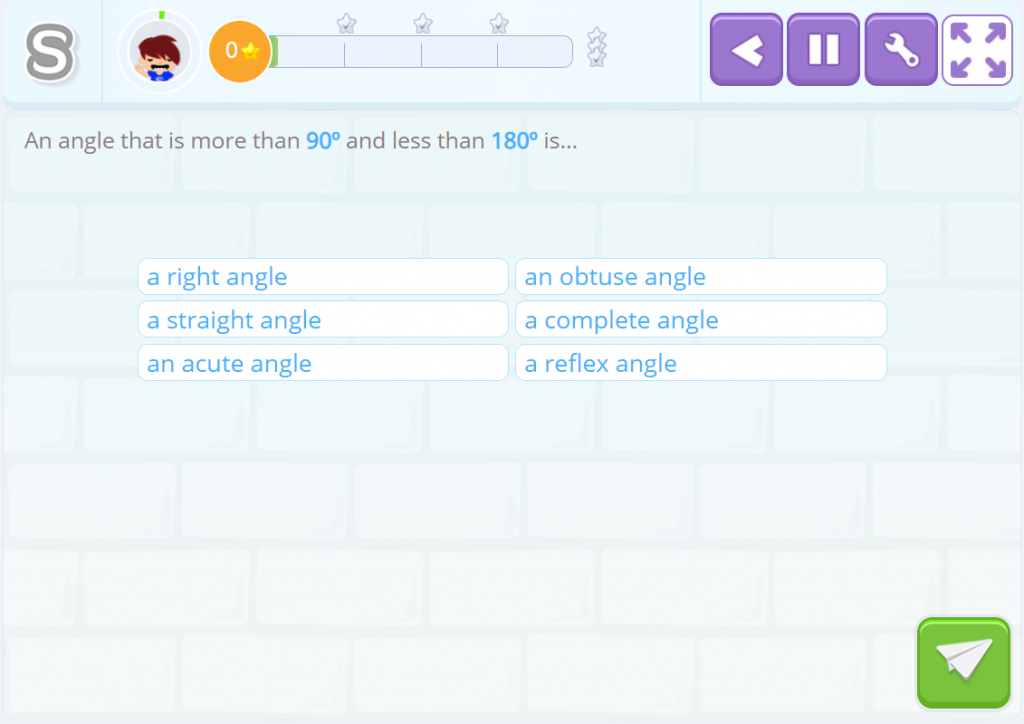Pause the quiz game
Screen dimensions: 1024x724
point(822,48)
